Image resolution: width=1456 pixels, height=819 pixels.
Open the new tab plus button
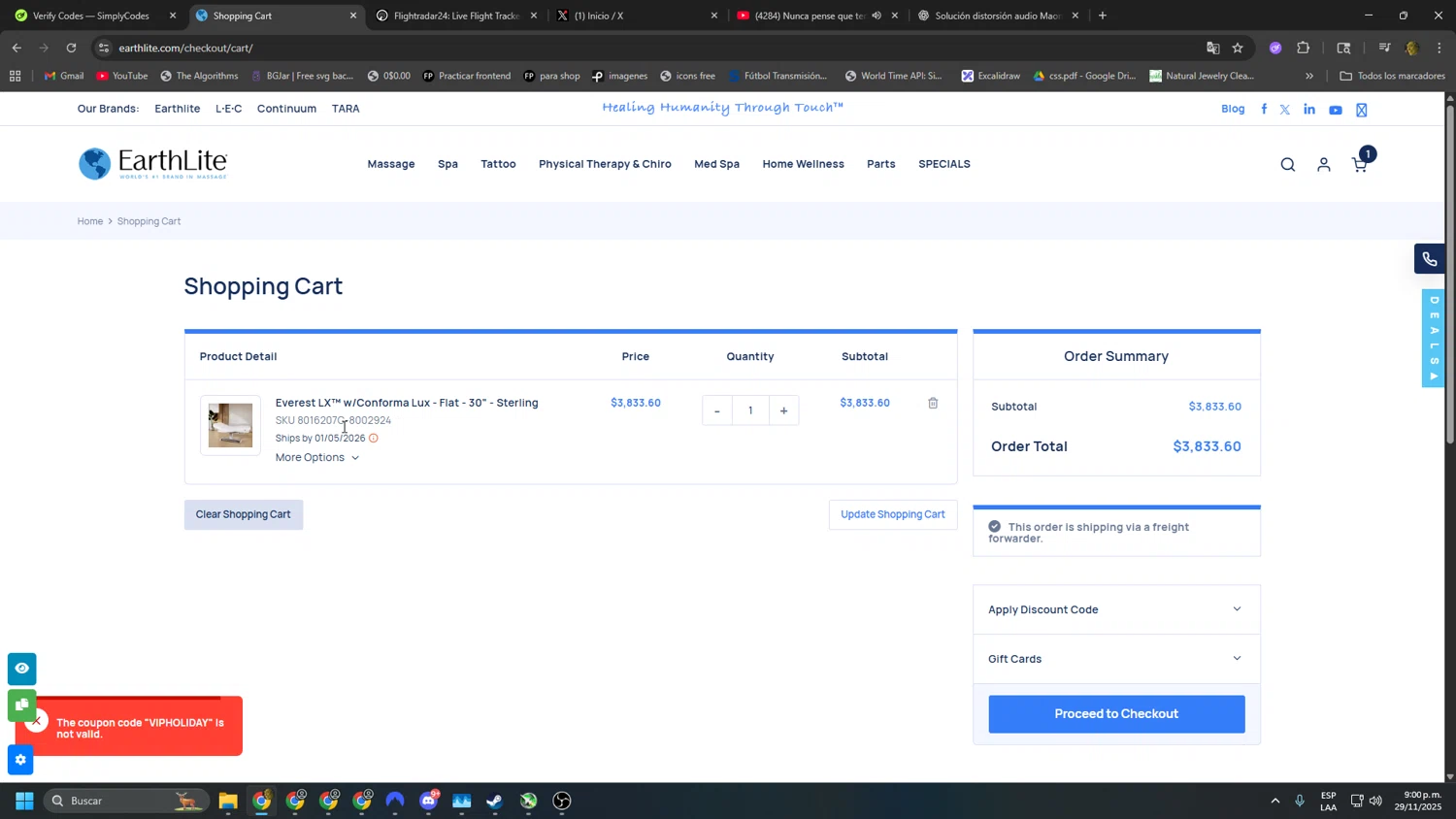[1103, 16]
